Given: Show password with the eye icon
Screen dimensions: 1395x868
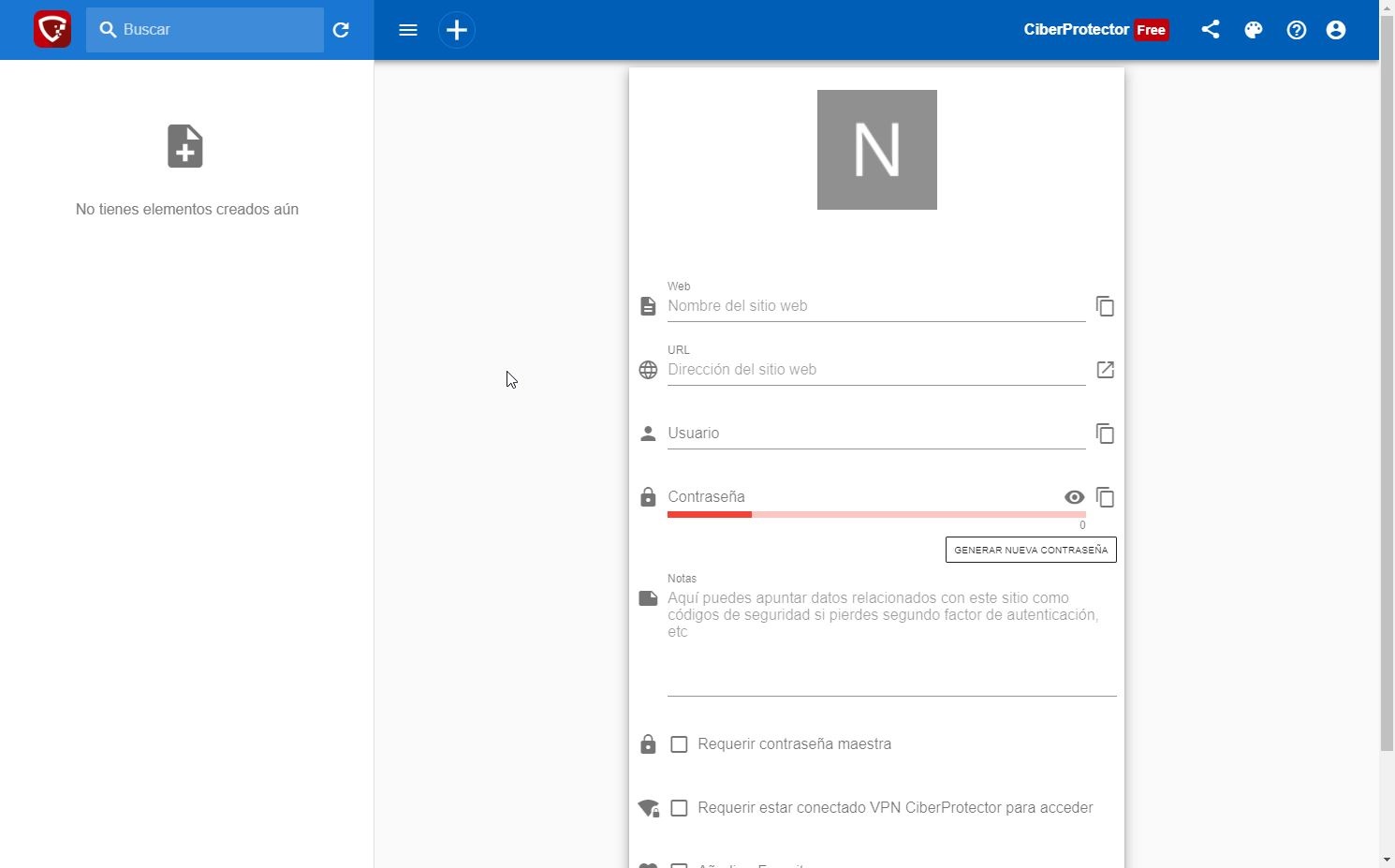Looking at the screenshot, I should coord(1074,497).
